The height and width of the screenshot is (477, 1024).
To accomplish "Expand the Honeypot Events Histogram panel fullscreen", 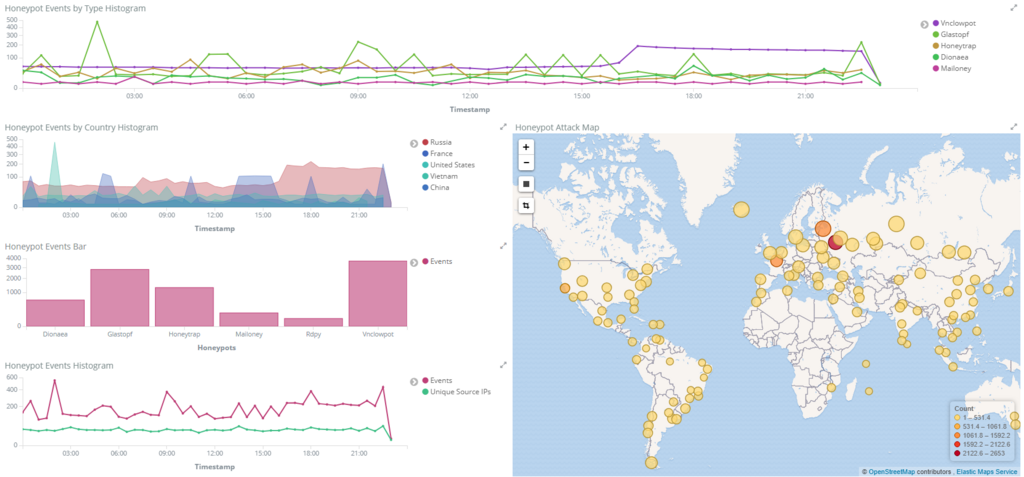I will (503, 365).
